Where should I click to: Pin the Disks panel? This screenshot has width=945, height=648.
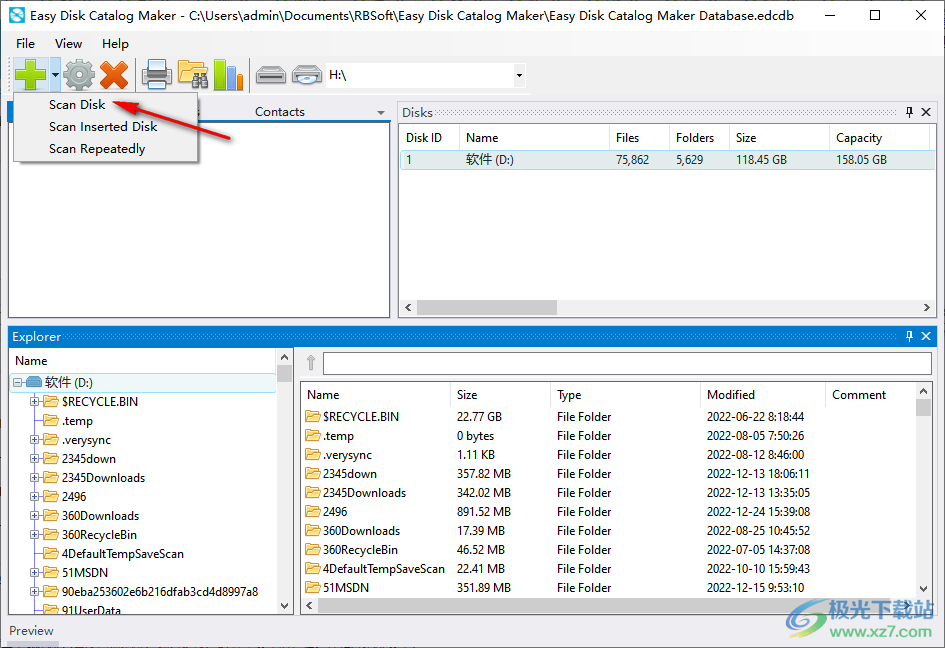[x=909, y=112]
